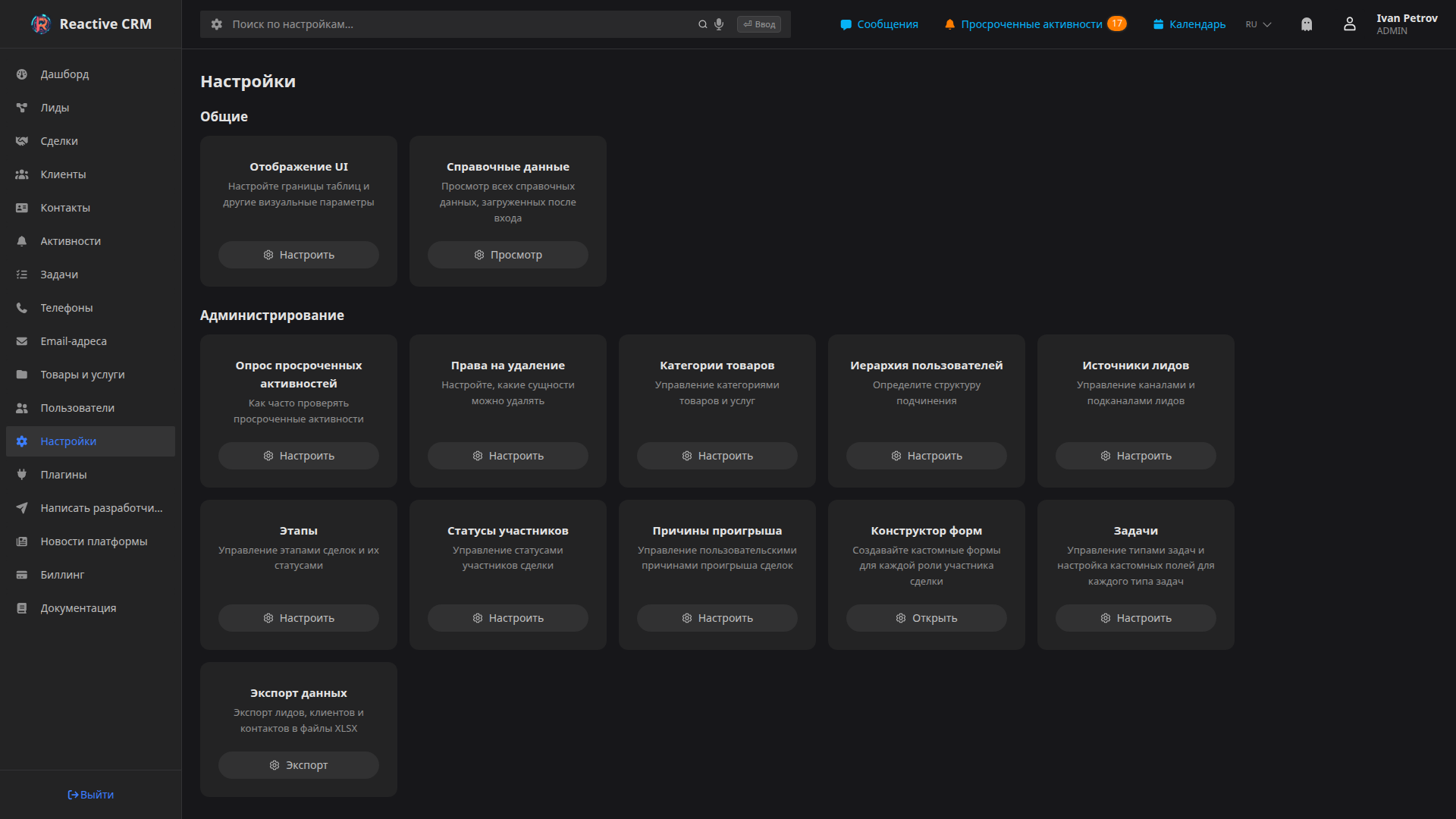Screen dimensions: 1456x819
Task: Click the Сделки handshake icon
Action: [x=22, y=141]
